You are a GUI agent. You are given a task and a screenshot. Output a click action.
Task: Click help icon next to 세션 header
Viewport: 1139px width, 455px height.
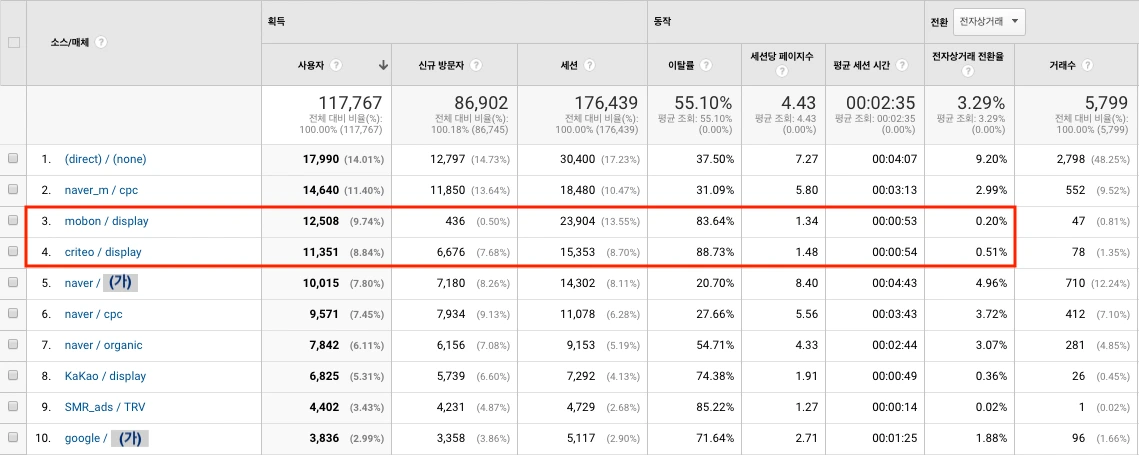tap(590, 65)
